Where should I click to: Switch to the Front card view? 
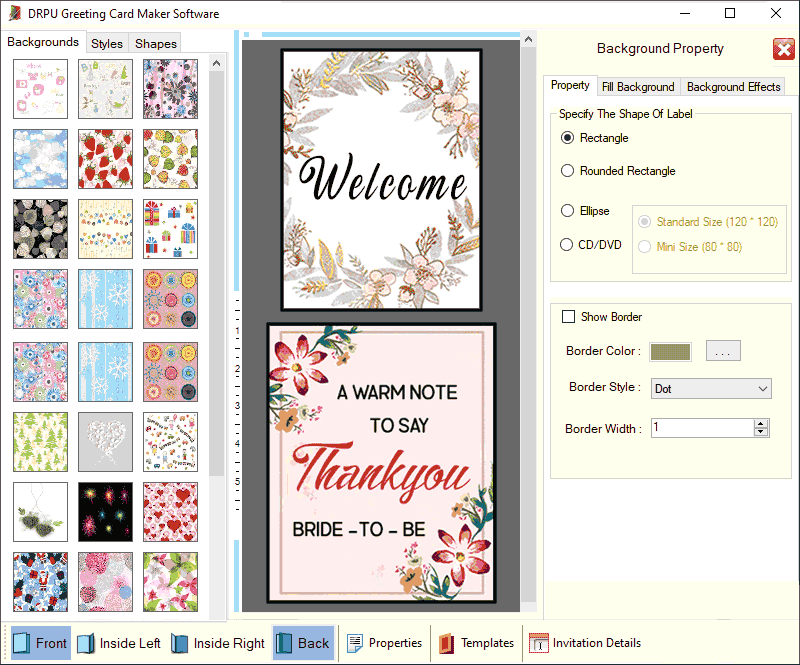[x=40, y=643]
